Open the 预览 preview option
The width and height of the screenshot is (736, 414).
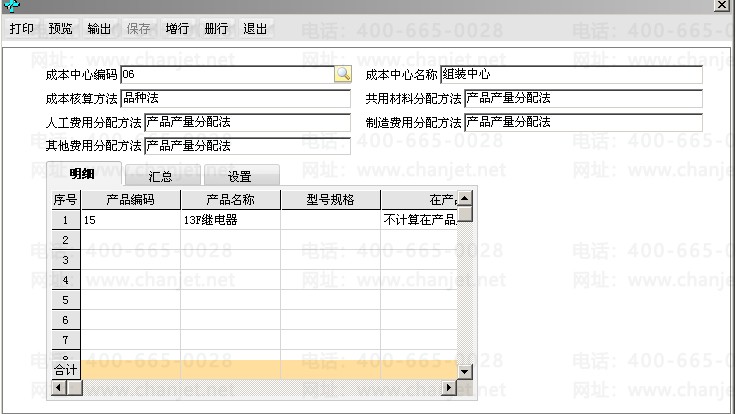click(x=61, y=29)
